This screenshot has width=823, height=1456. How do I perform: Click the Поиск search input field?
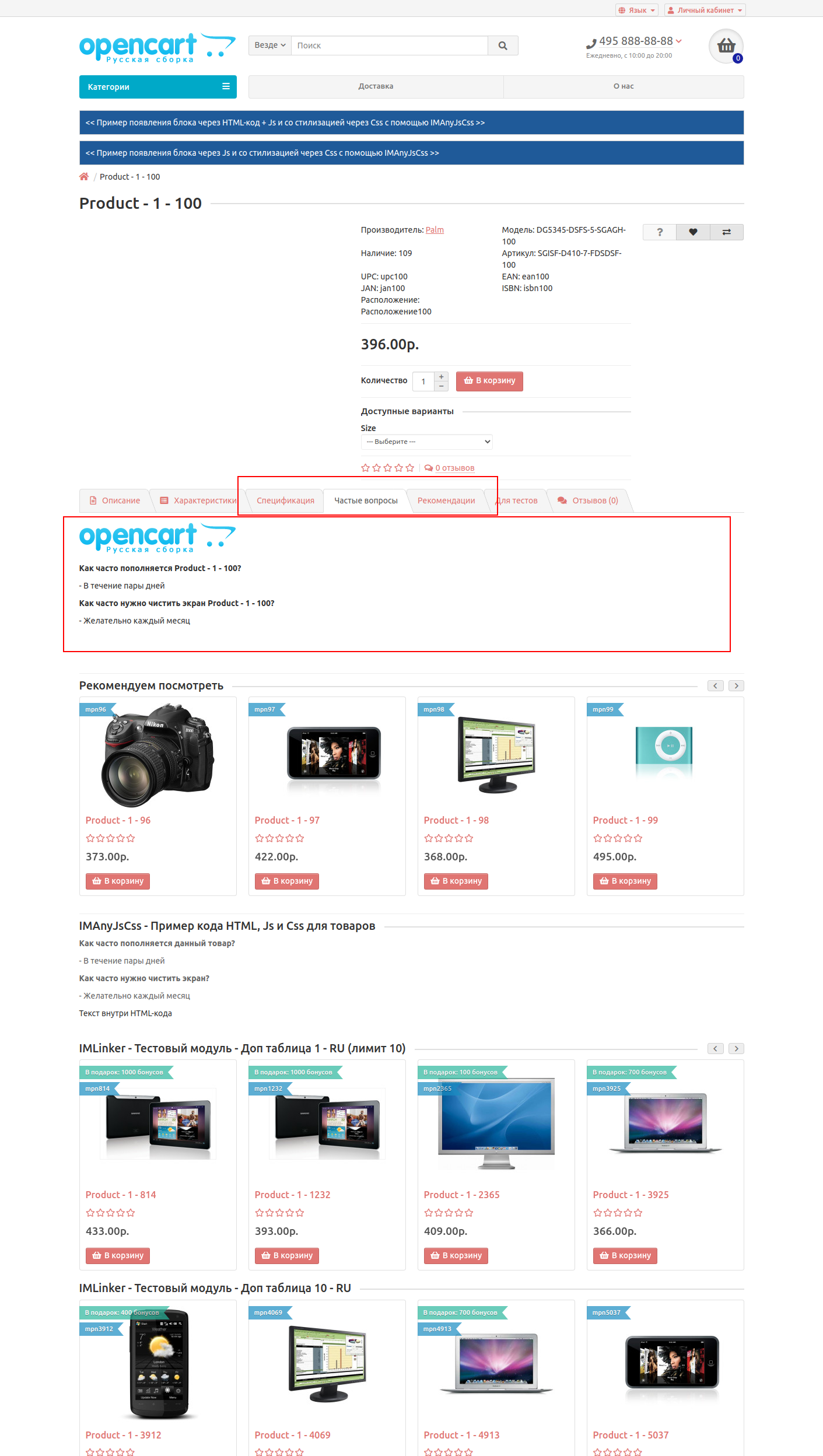[390, 45]
